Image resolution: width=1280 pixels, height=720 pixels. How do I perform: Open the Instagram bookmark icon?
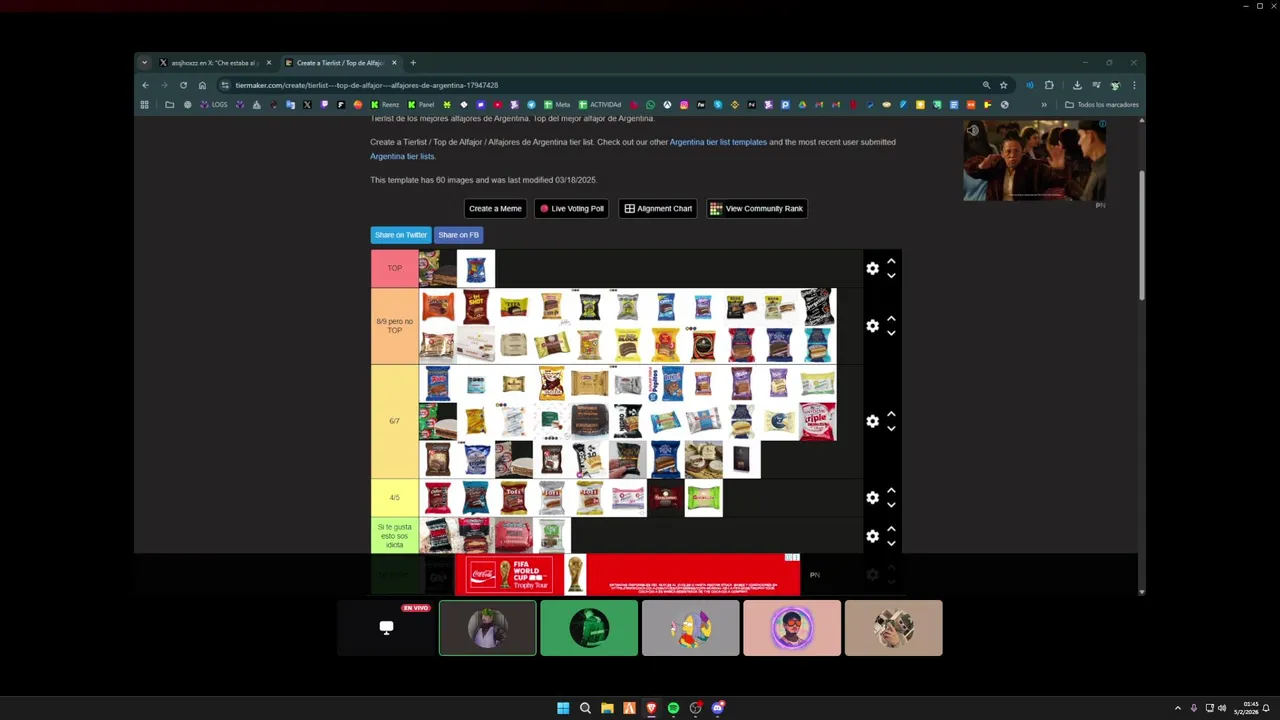click(x=684, y=104)
